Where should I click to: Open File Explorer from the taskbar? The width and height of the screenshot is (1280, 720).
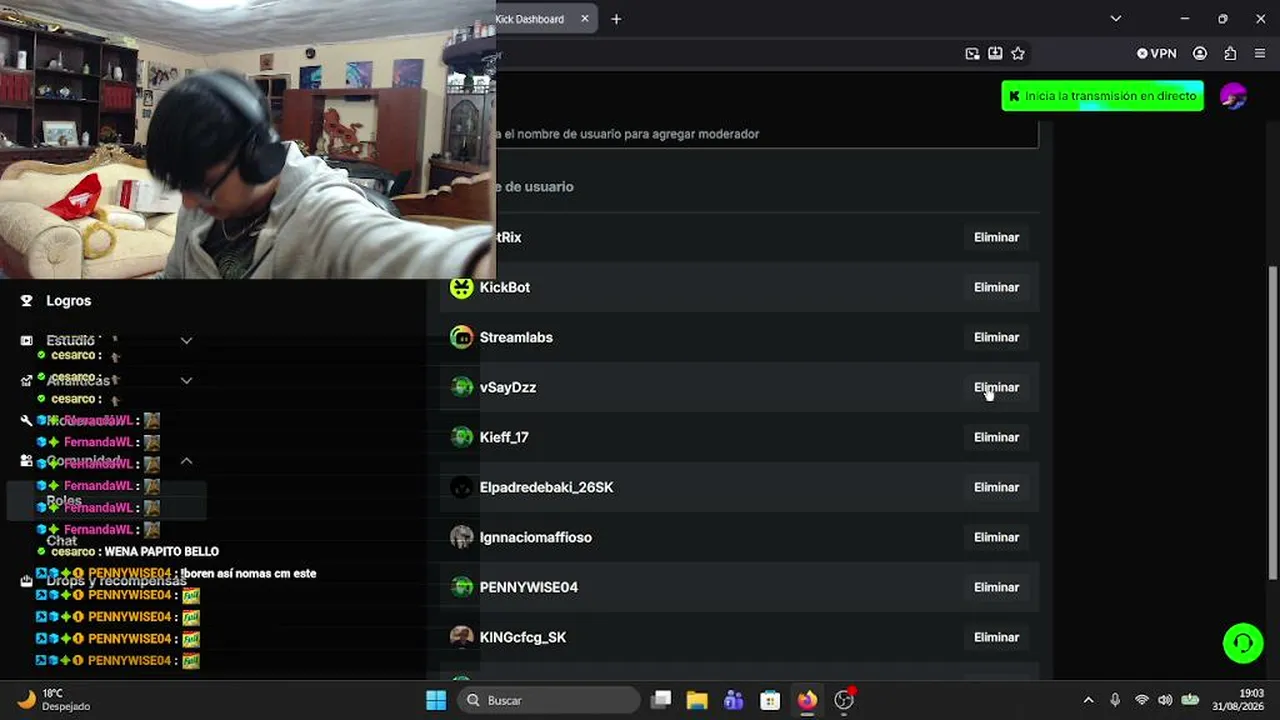[x=697, y=700]
